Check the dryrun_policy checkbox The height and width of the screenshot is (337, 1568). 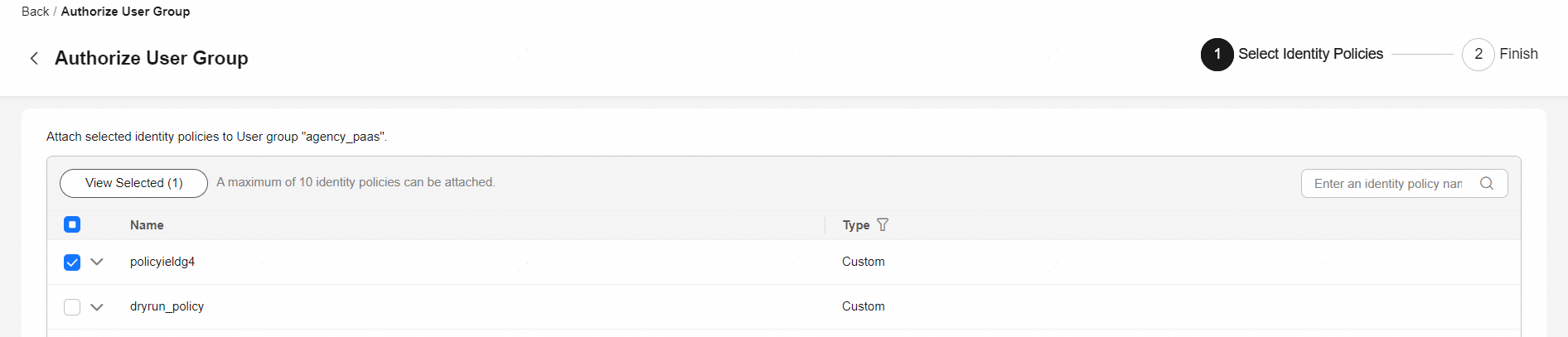pyautogui.click(x=72, y=307)
